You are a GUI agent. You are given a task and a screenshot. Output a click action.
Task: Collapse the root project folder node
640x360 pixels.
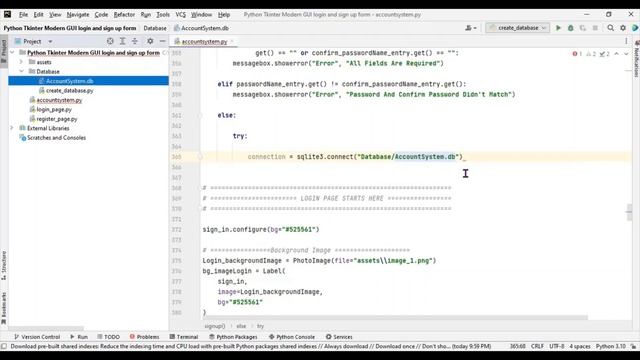[x=12, y=53]
